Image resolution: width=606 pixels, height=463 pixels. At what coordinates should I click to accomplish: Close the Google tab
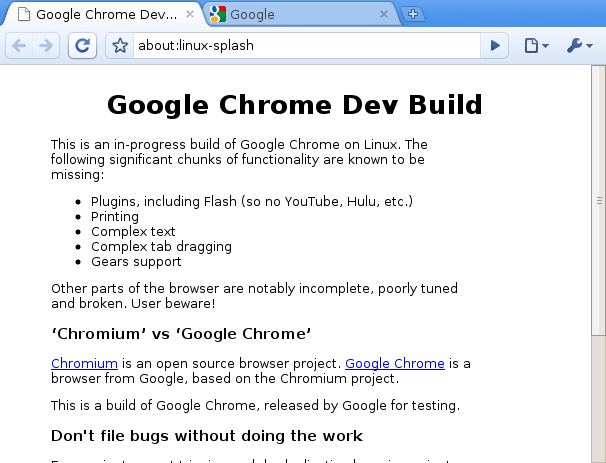(x=384, y=14)
